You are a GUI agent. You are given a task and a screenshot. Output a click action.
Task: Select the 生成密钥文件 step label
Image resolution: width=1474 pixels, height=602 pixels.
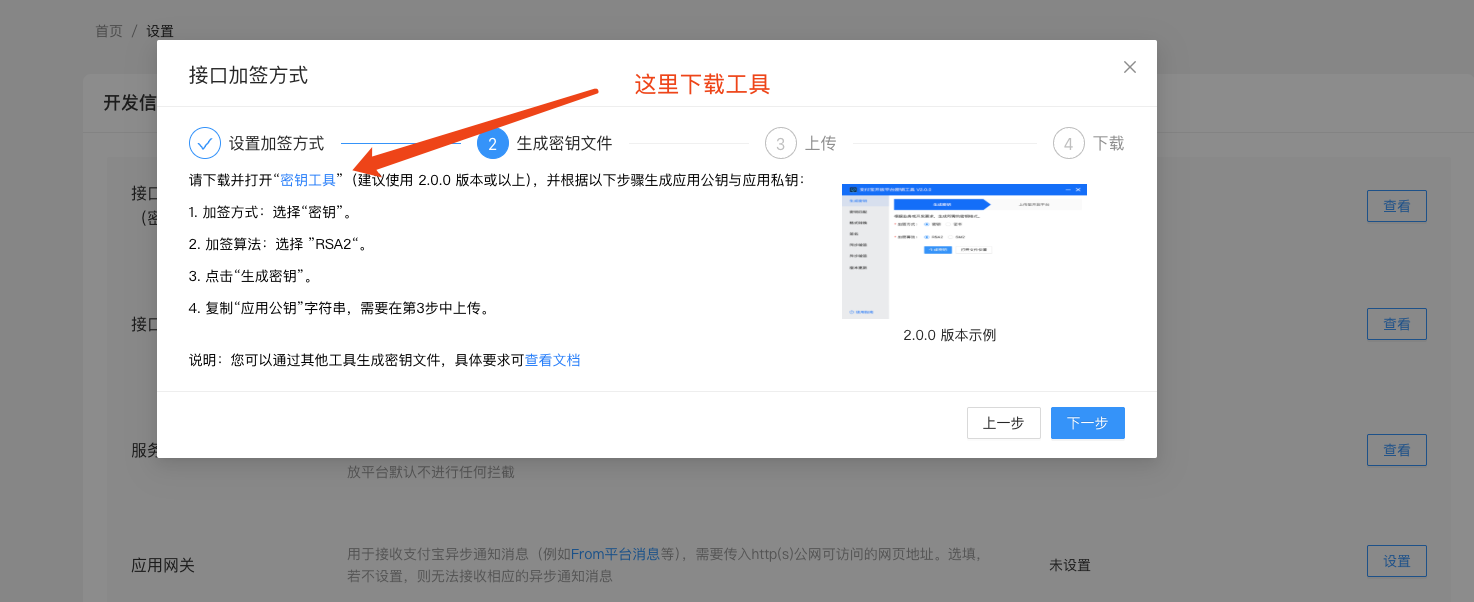coord(565,143)
